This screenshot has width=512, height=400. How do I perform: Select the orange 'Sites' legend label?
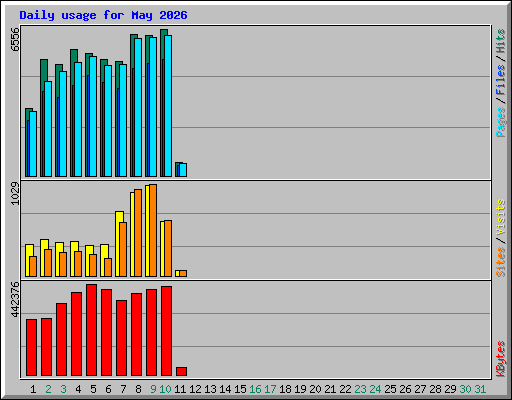coord(501,262)
